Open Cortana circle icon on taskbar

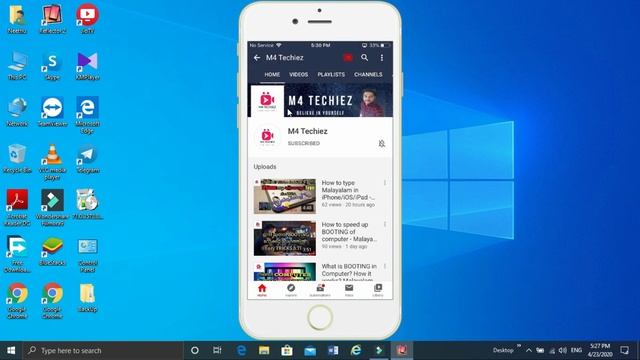195,350
